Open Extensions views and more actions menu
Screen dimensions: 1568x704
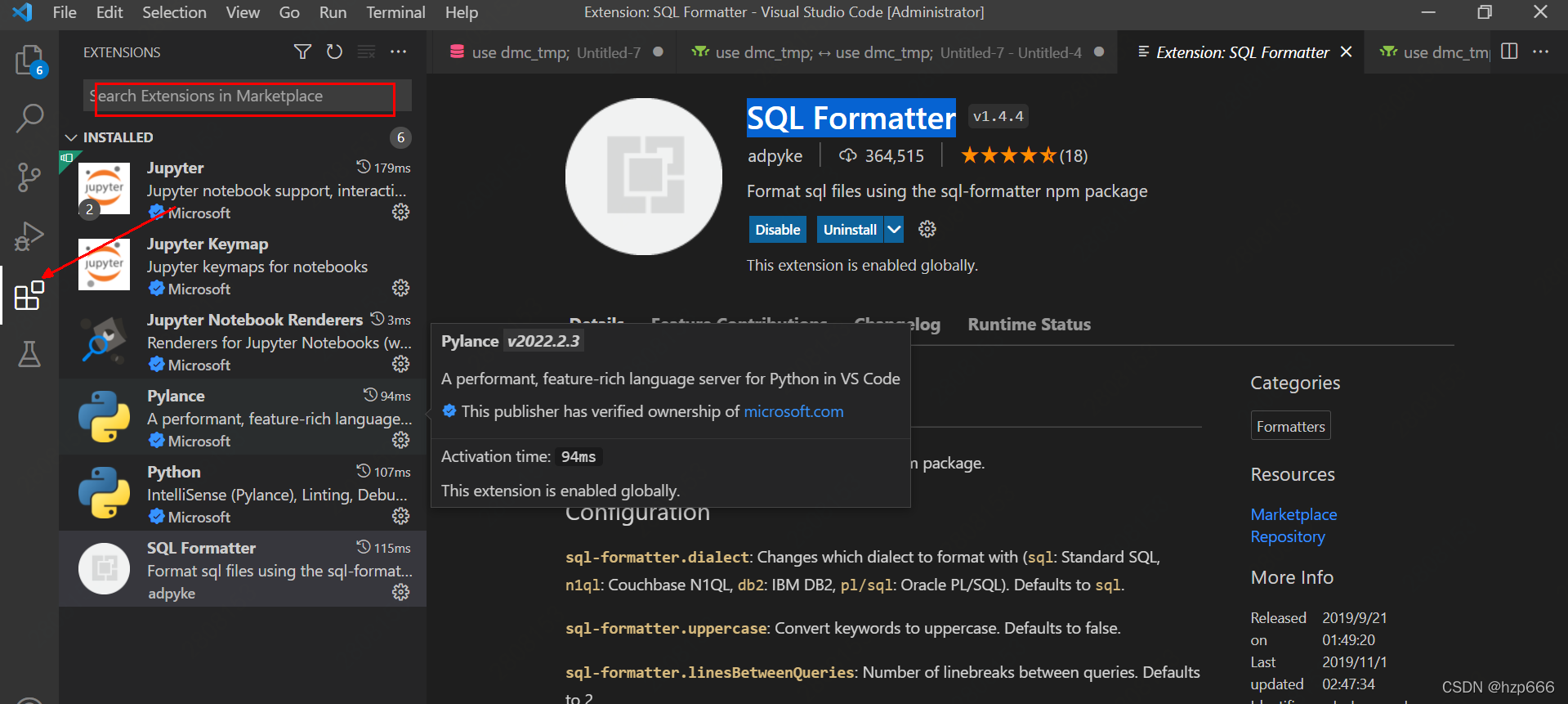coord(399,52)
